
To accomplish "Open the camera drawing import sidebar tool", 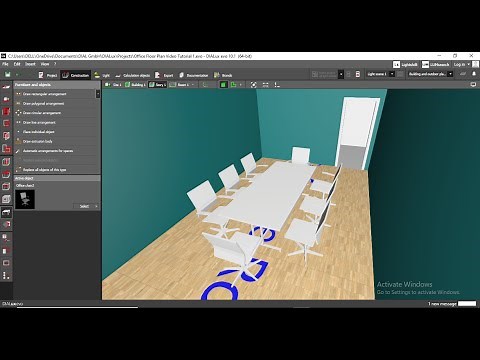I will 6,99.
